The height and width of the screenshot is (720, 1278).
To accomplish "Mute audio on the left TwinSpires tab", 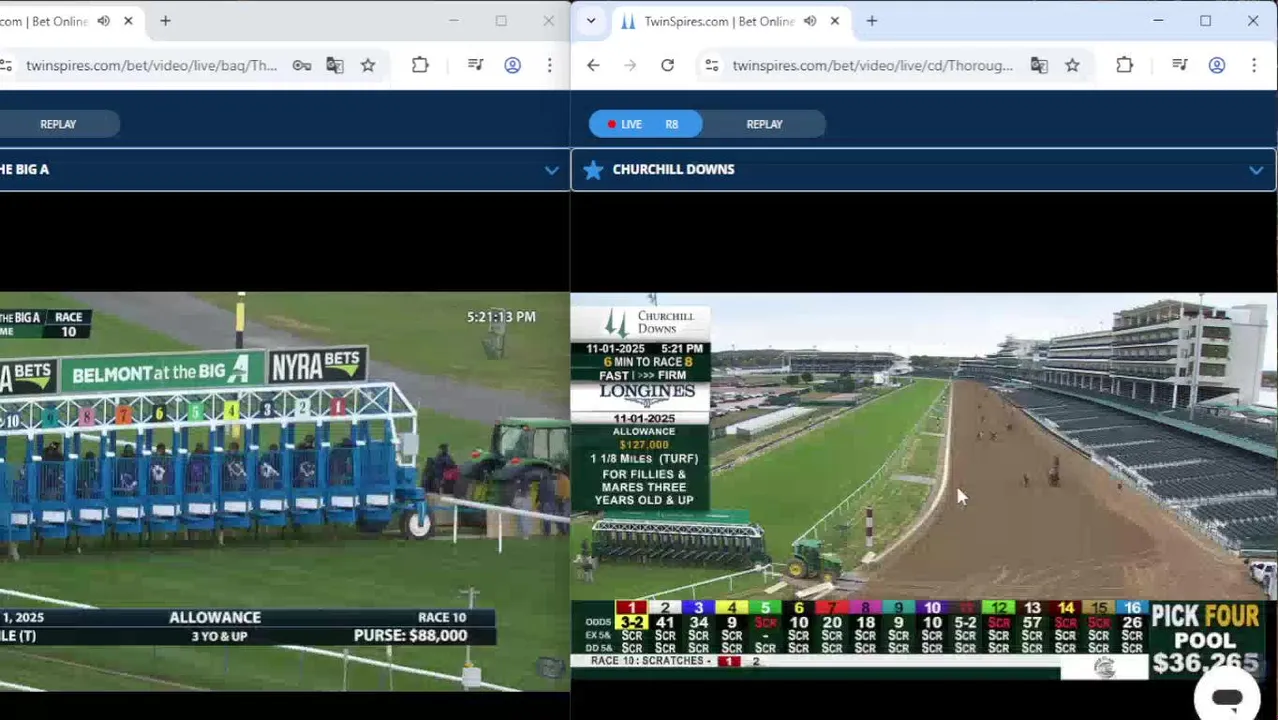I will pyautogui.click(x=103, y=21).
